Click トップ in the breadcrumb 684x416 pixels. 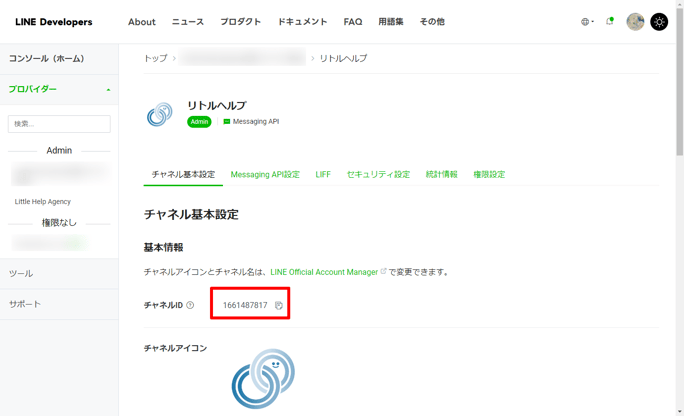click(155, 59)
